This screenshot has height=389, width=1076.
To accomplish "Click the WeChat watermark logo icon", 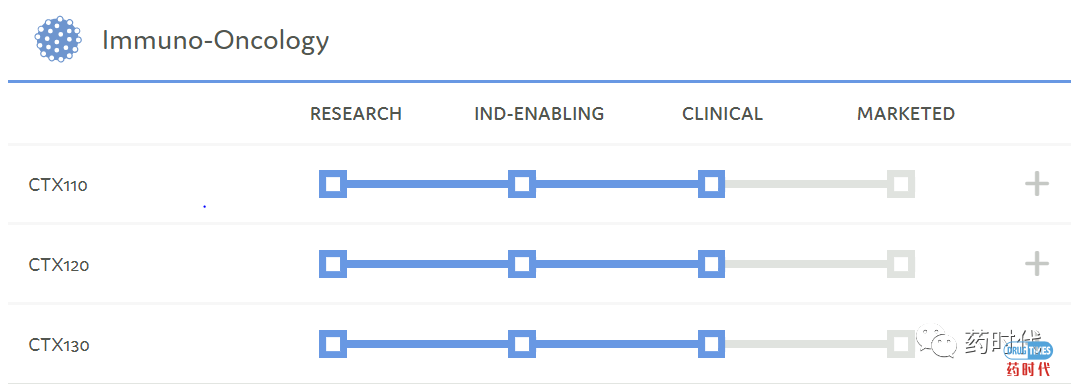I will coord(939,341).
